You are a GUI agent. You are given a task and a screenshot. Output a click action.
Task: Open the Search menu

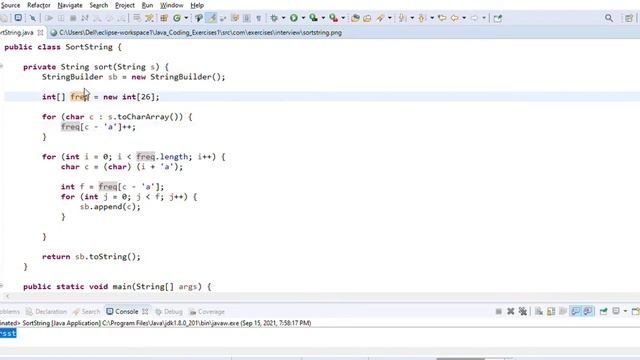pos(99,5)
